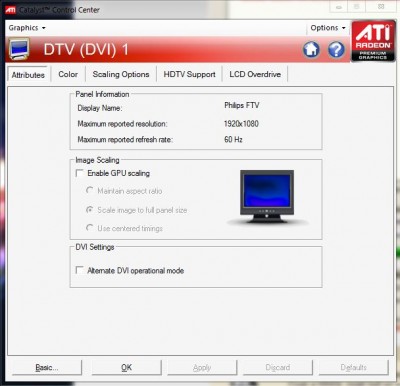Click the ATI logo in title bar
Image resolution: width=400 pixels, height=386 pixels.
[x=11, y=10]
